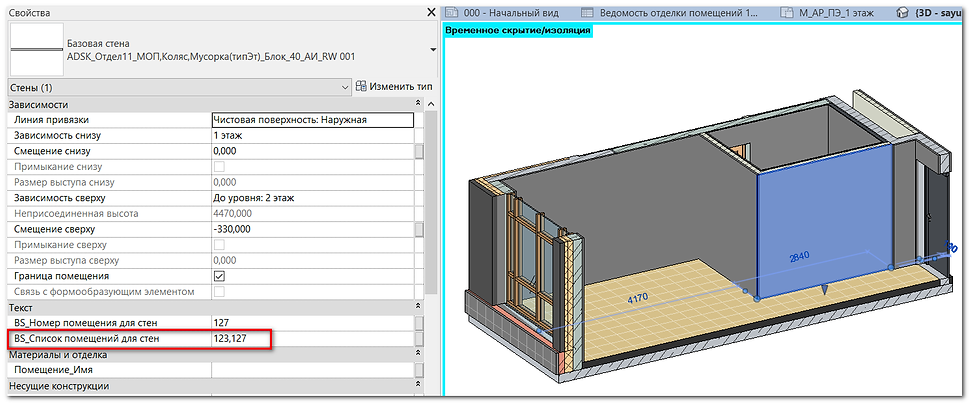This screenshot has width=969, height=403.
Task: Edit BS_Номер помещения для стен value 127
Action: (312, 323)
